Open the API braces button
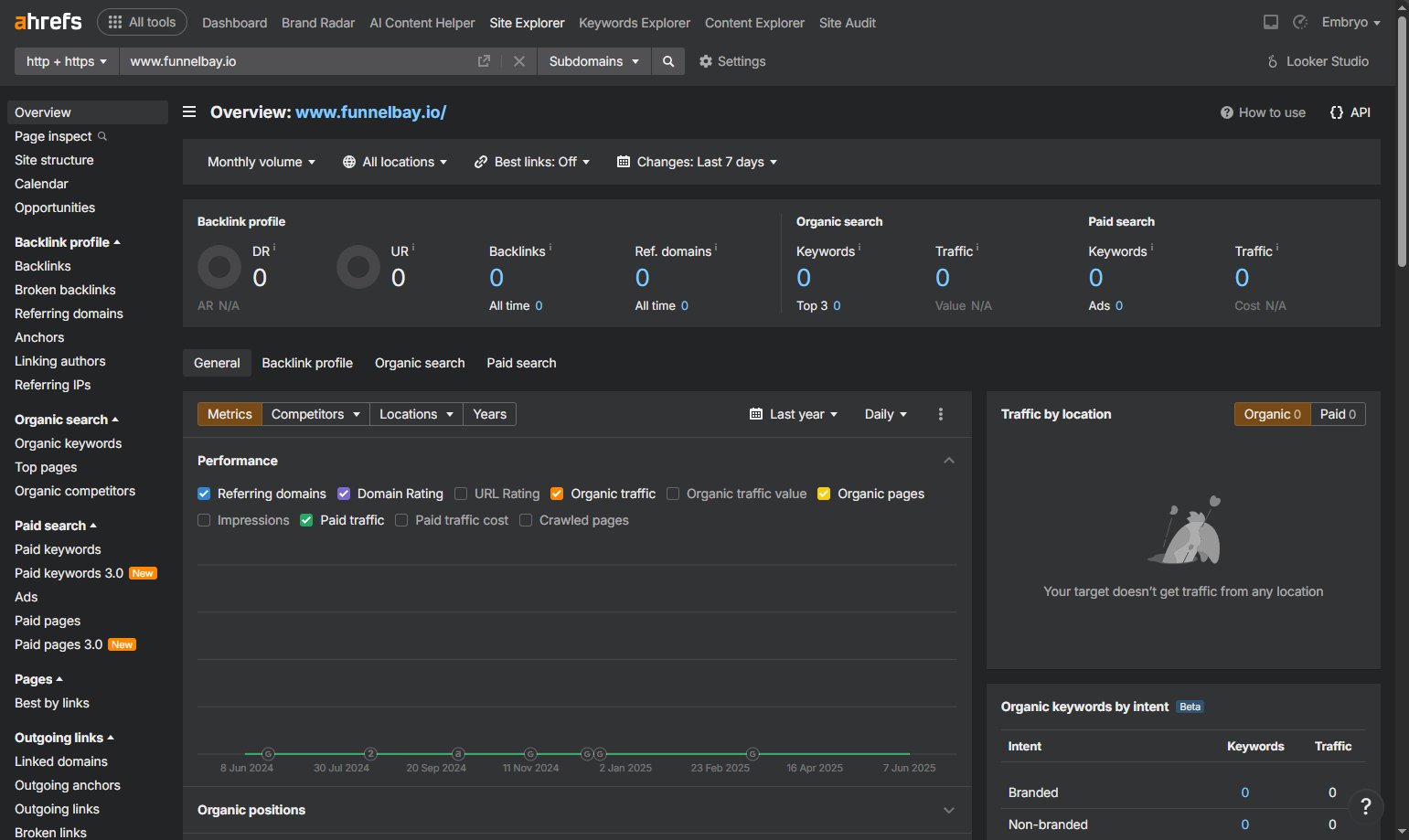The height and width of the screenshot is (840, 1409). 1350,112
